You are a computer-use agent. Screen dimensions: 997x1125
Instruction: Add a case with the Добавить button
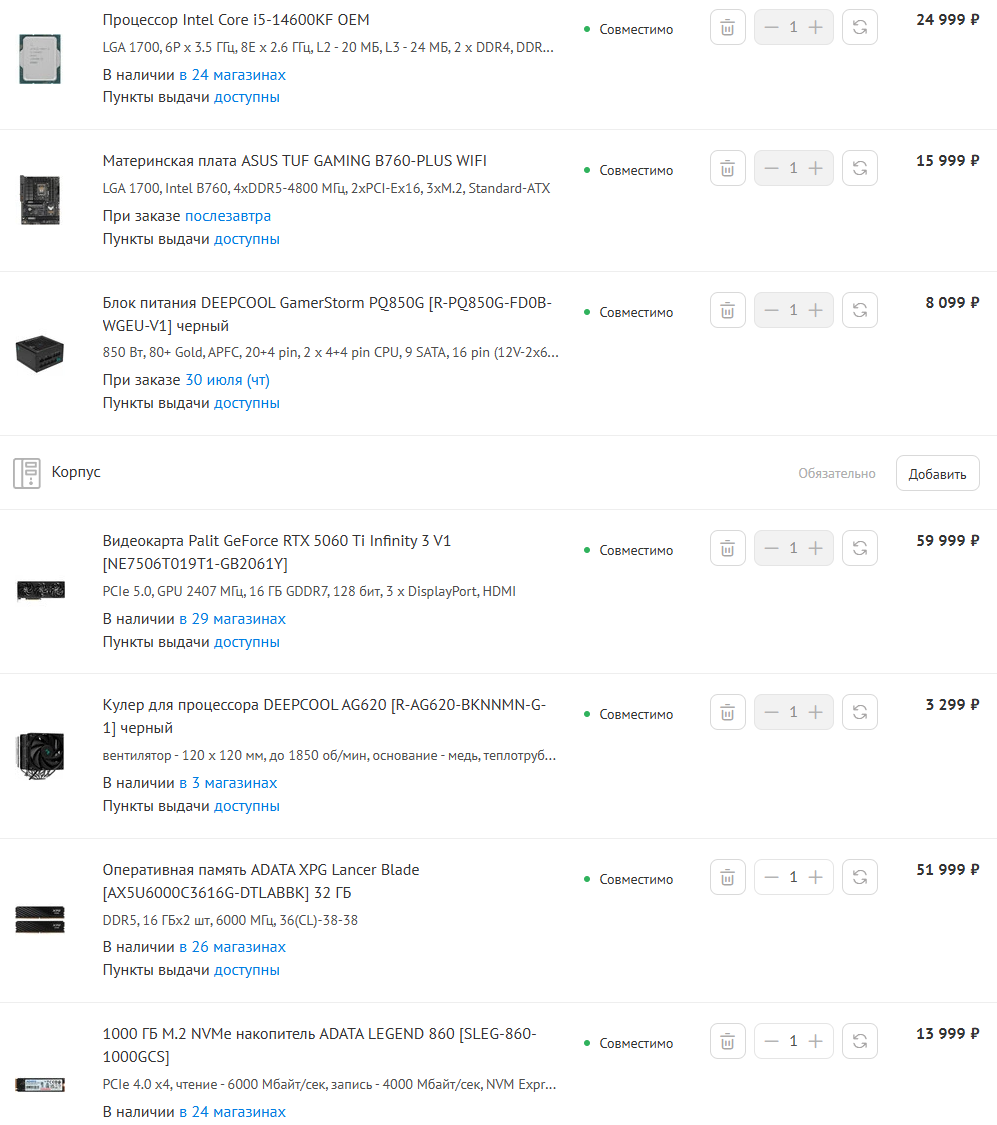tap(937, 474)
